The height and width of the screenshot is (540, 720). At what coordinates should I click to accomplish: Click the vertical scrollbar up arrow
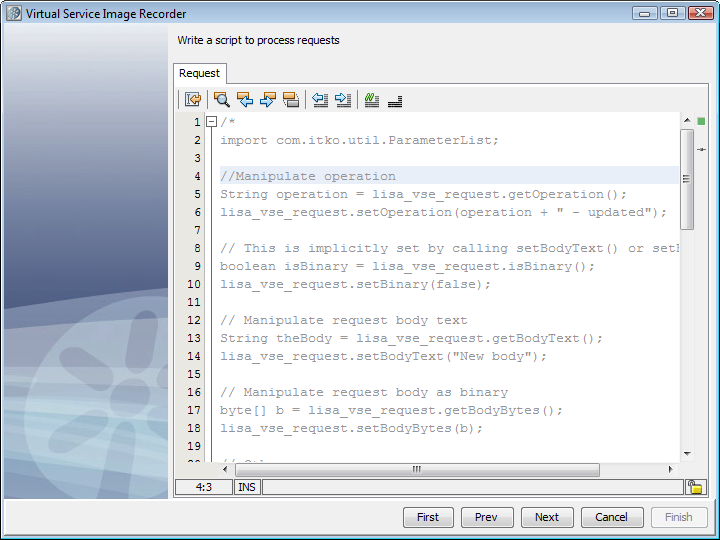pyautogui.click(x=687, y=120)
